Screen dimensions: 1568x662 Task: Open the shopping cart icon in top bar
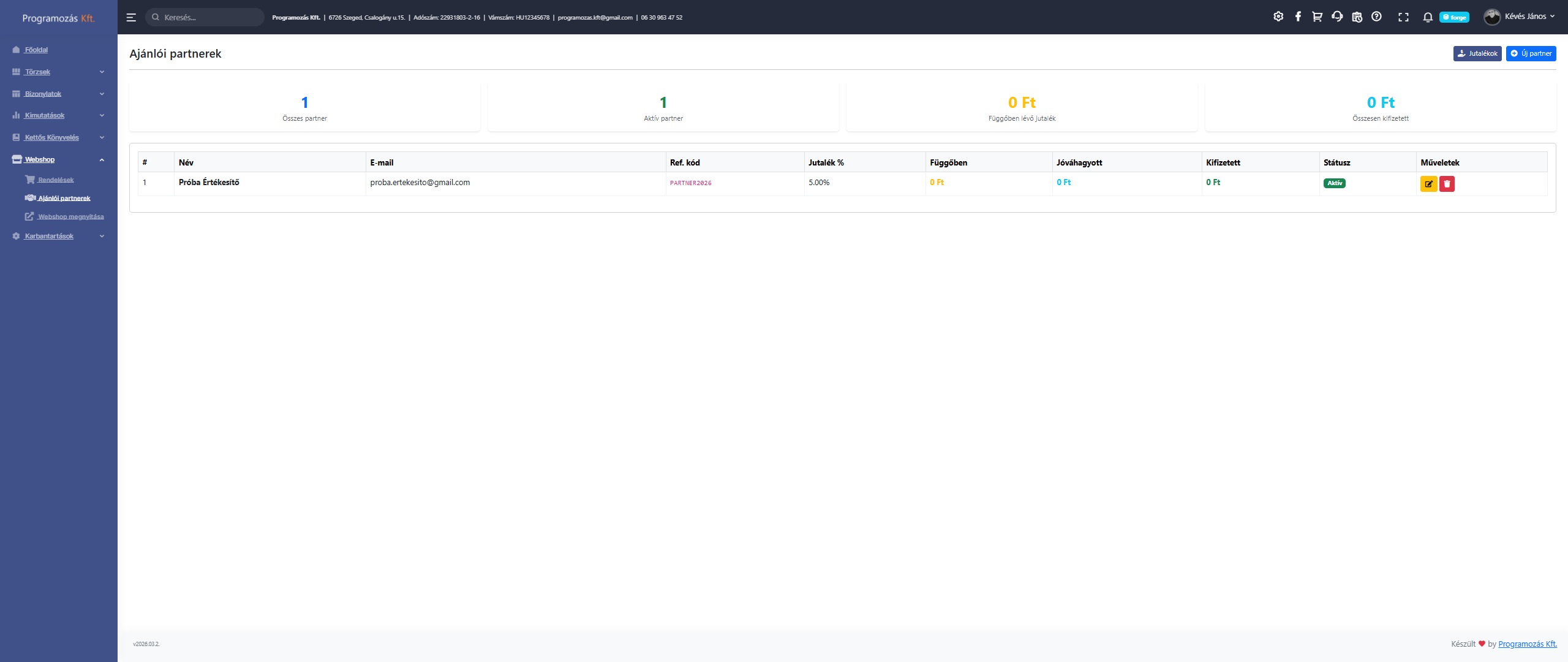coord(1317,17)
